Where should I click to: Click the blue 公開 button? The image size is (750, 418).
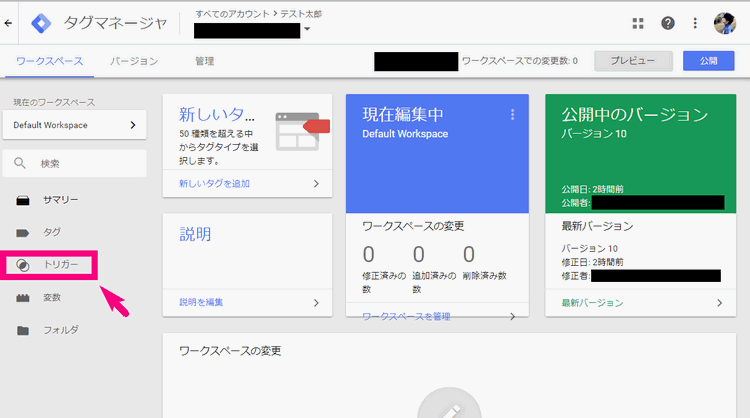click(708, 61)
